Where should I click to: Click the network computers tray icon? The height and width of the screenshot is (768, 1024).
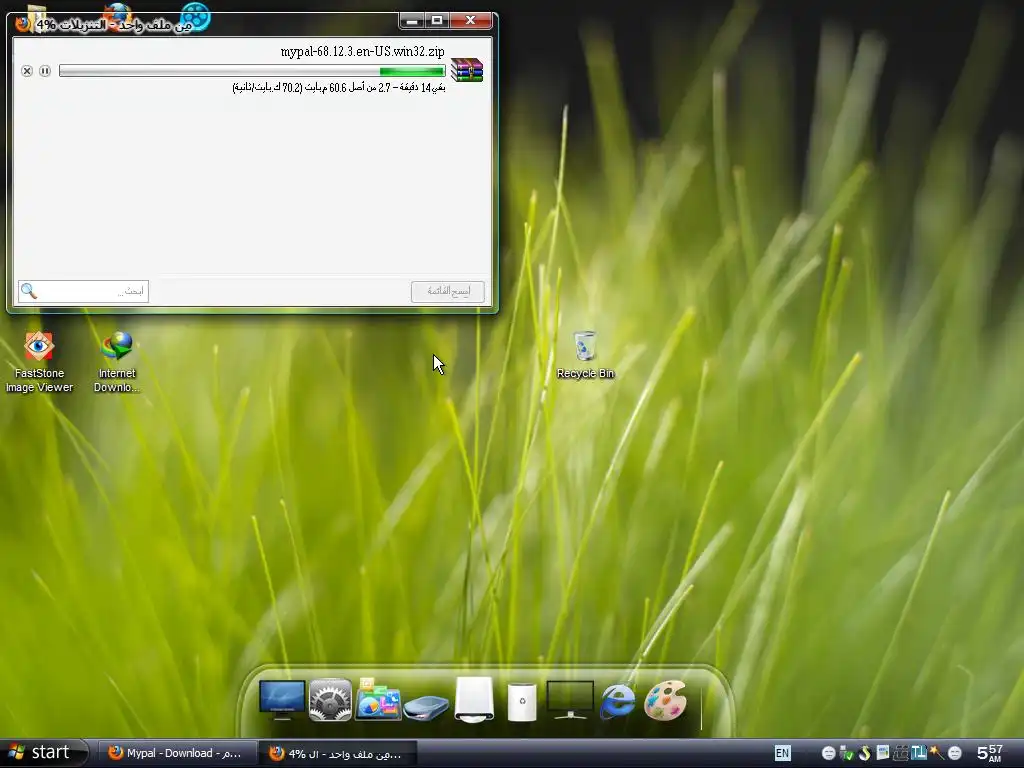tap(901, 753)
